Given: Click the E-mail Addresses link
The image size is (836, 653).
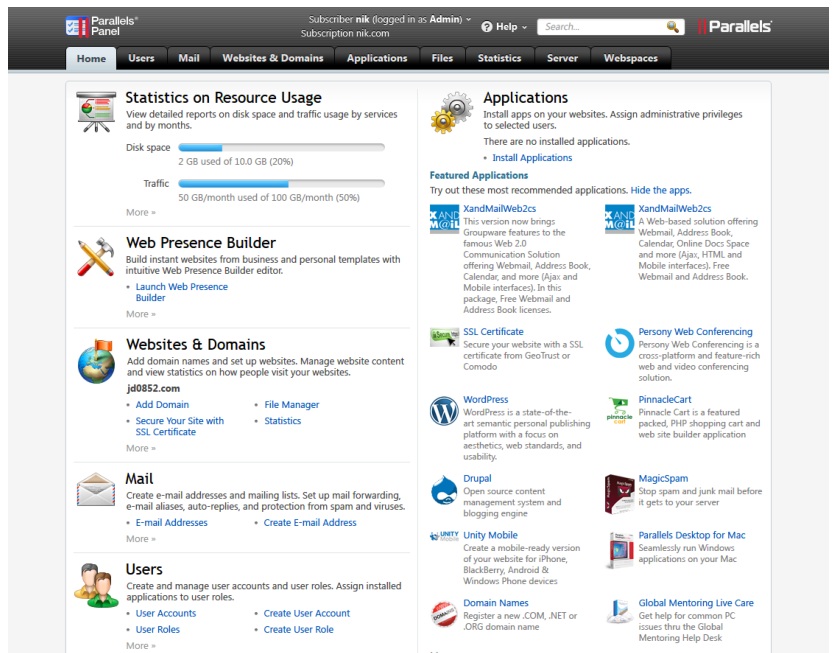Looking at the screenshot, I should tap(171, 522).
